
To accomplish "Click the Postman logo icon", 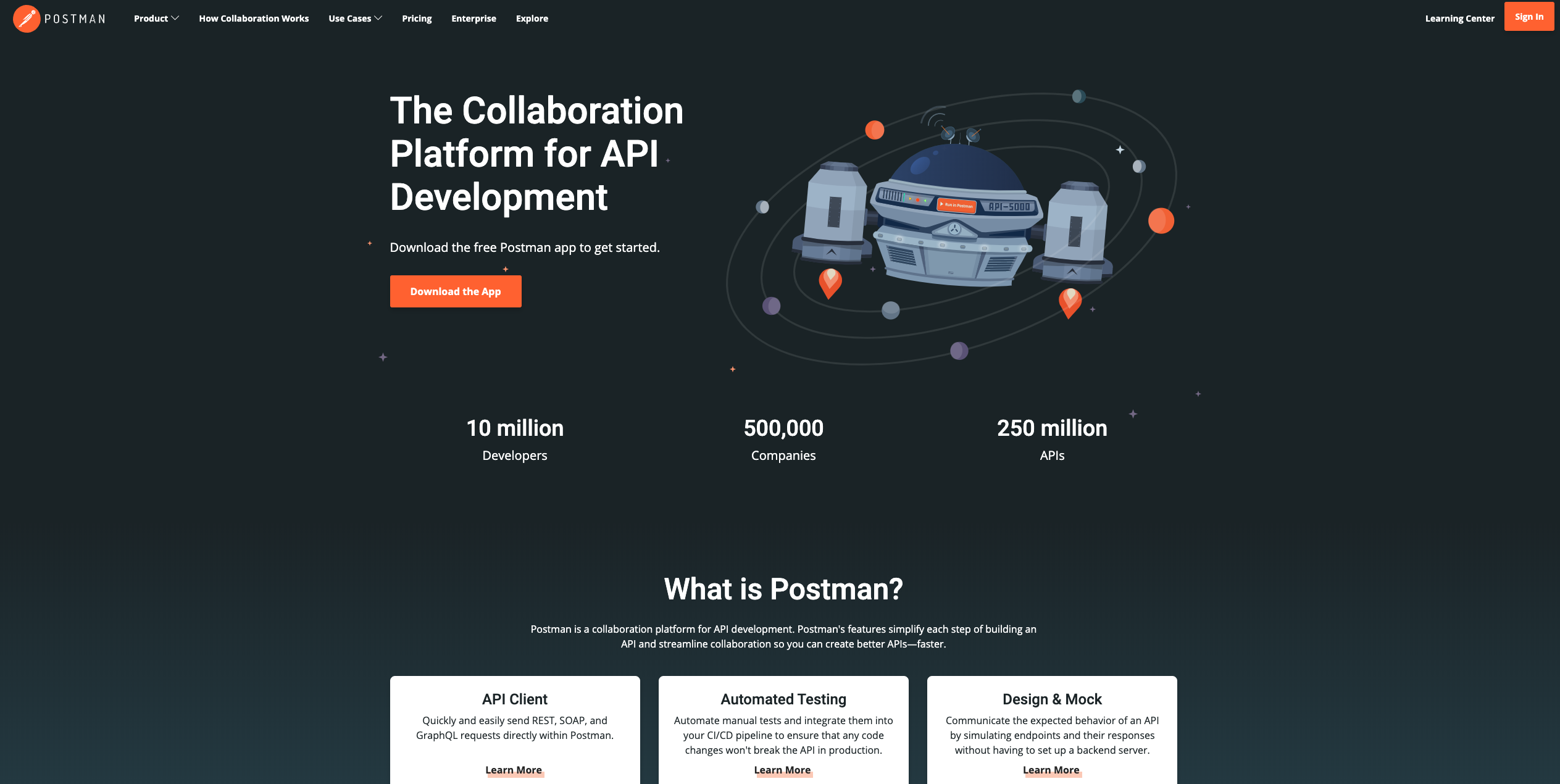I will (x=27, y=18).
